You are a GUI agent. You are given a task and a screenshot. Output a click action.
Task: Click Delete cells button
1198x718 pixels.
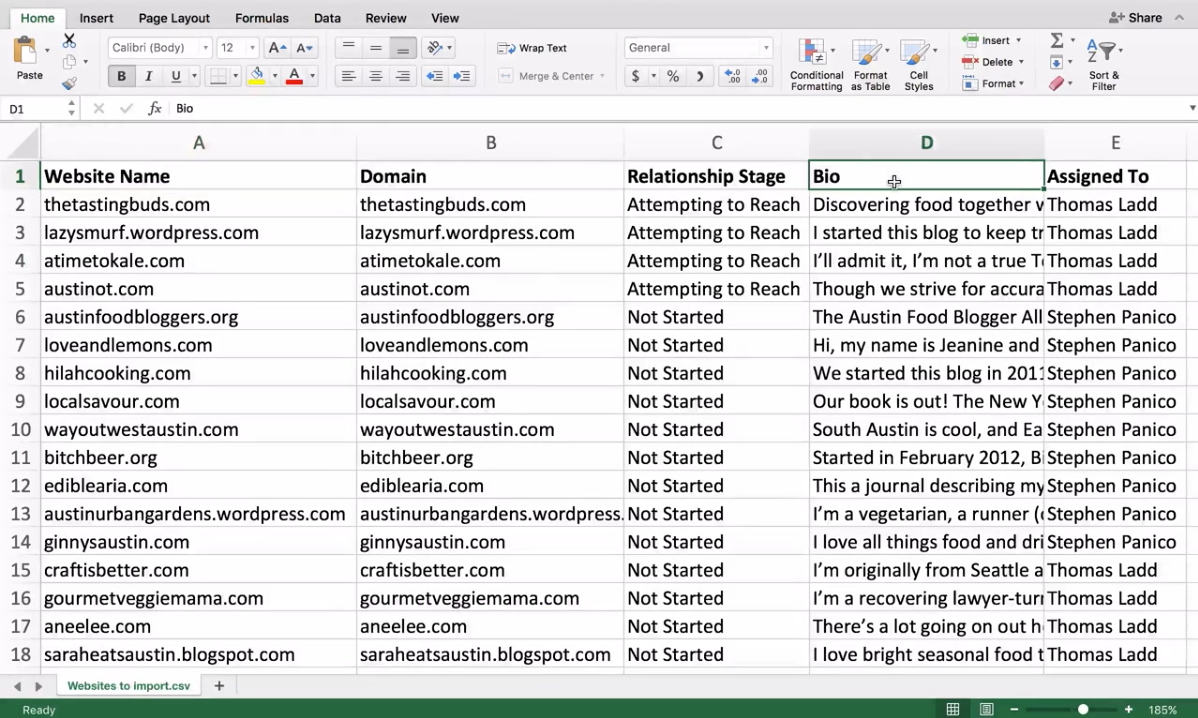click(992, 62)
